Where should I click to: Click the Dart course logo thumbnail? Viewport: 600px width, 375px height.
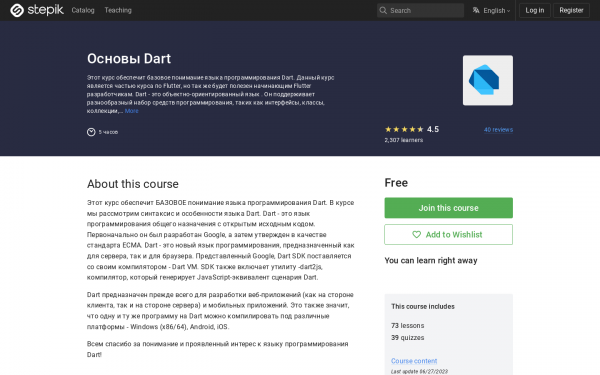488,80
